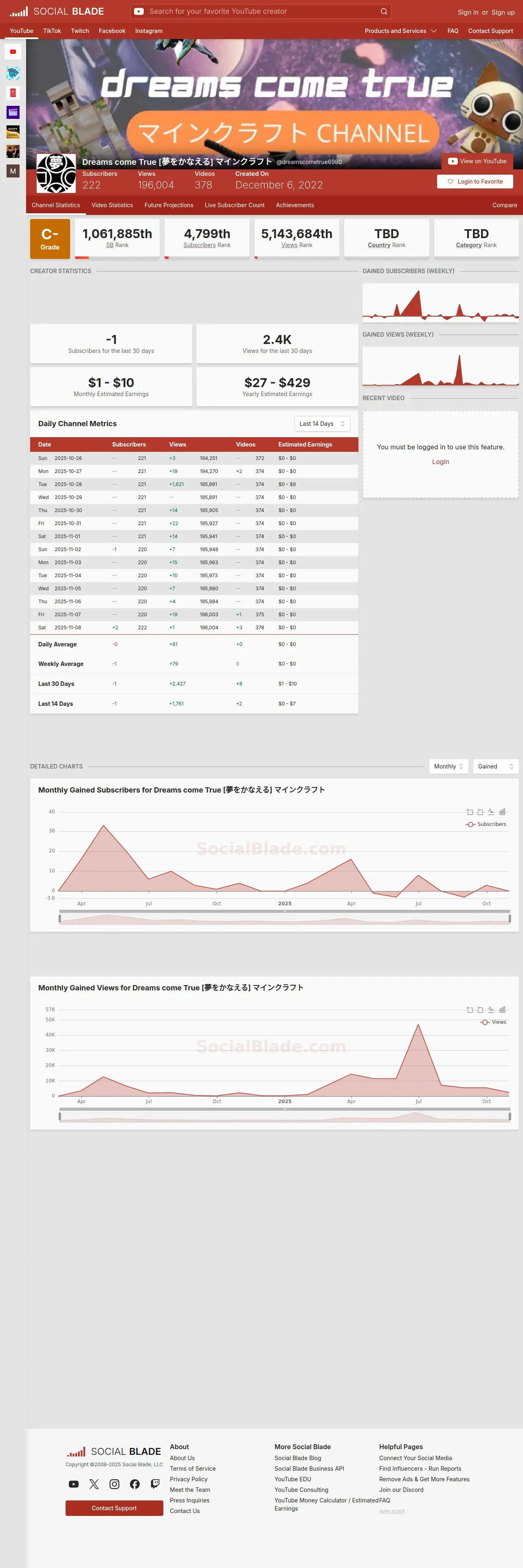Click the Login to Favorite button
523x1568 pixels.
tap(475, 182)
